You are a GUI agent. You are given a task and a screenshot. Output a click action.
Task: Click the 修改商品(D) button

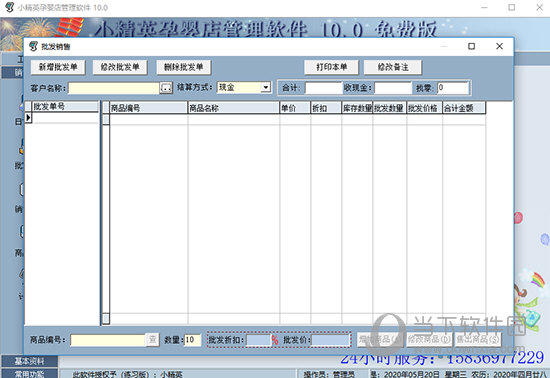tap(429, 339)
